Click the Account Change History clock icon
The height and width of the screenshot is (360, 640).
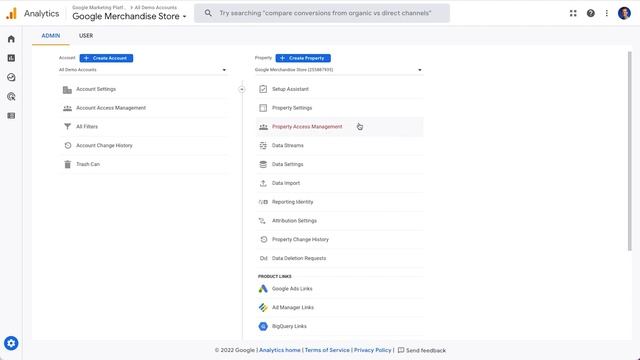click(68, 145)
